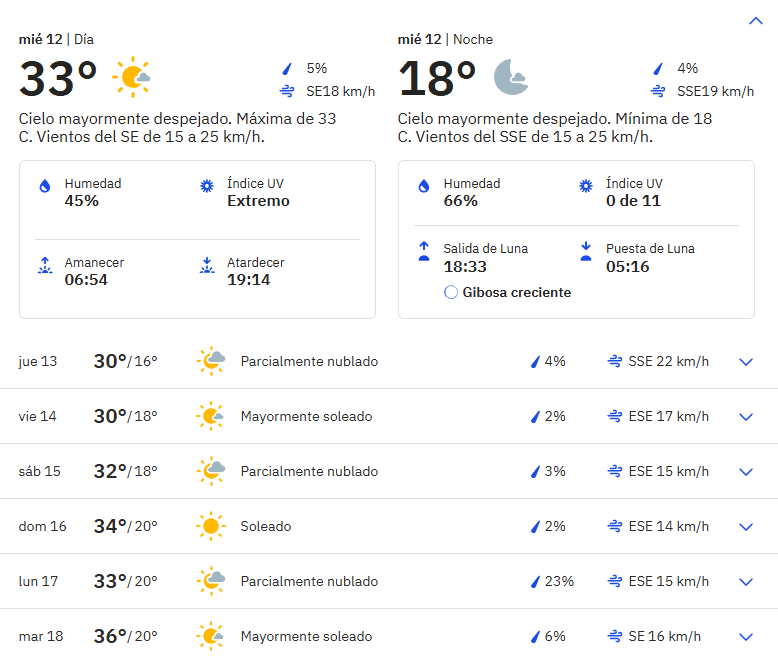Click the mostly sunny day icon beside 33°

(131, 77)
